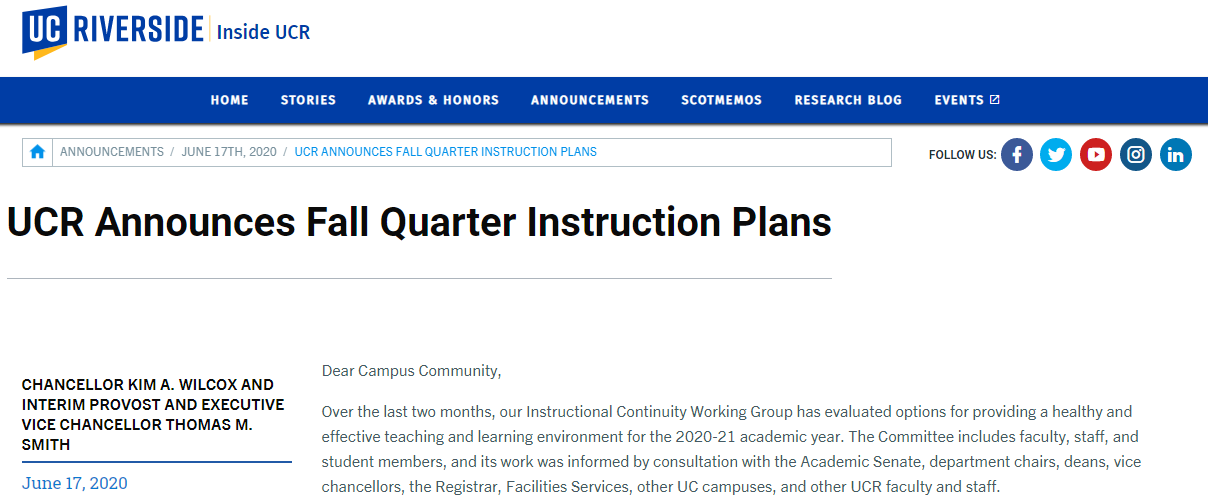Click the UC Riverside logo
This screenshot has width=1208, height=501.
[112, 32]
